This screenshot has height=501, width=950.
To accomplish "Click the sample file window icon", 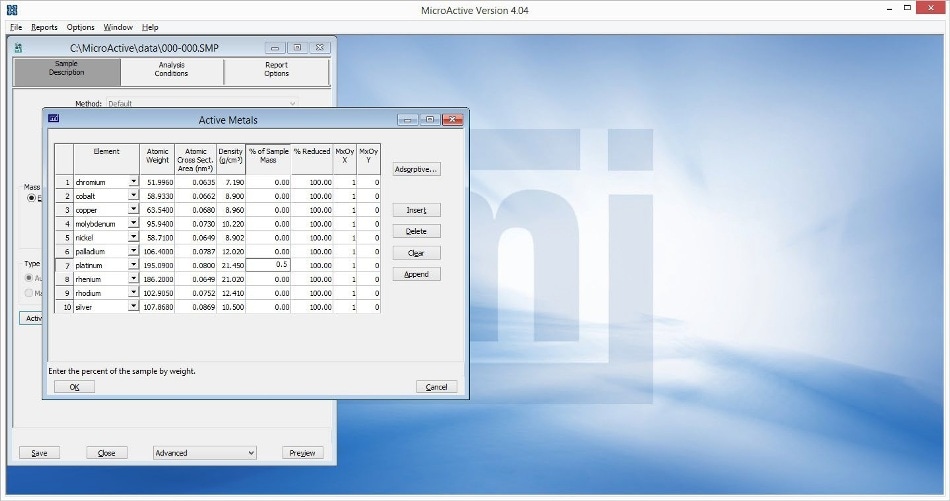I will tap(19, 48).
